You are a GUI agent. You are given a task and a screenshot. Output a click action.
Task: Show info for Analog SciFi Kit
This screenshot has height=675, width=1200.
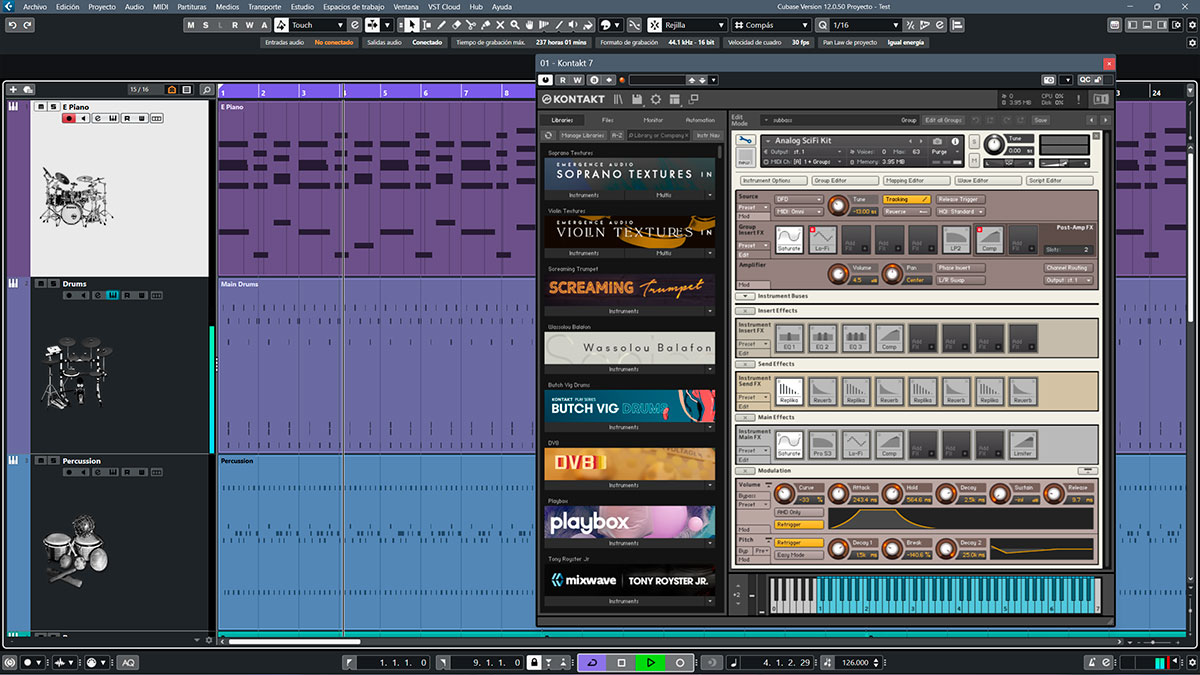(x=956, y=141)
